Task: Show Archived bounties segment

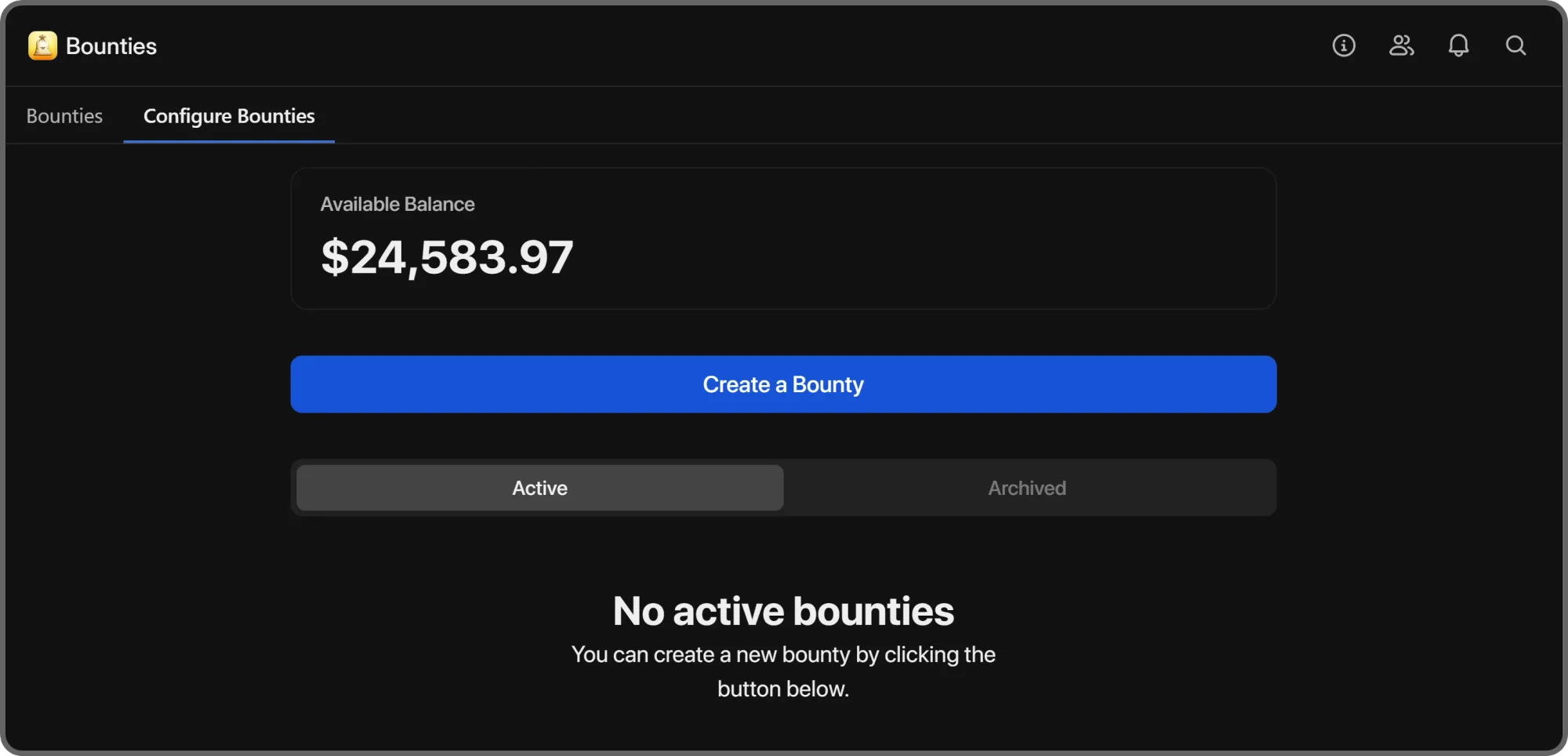Action: (x=1027, y=488)
